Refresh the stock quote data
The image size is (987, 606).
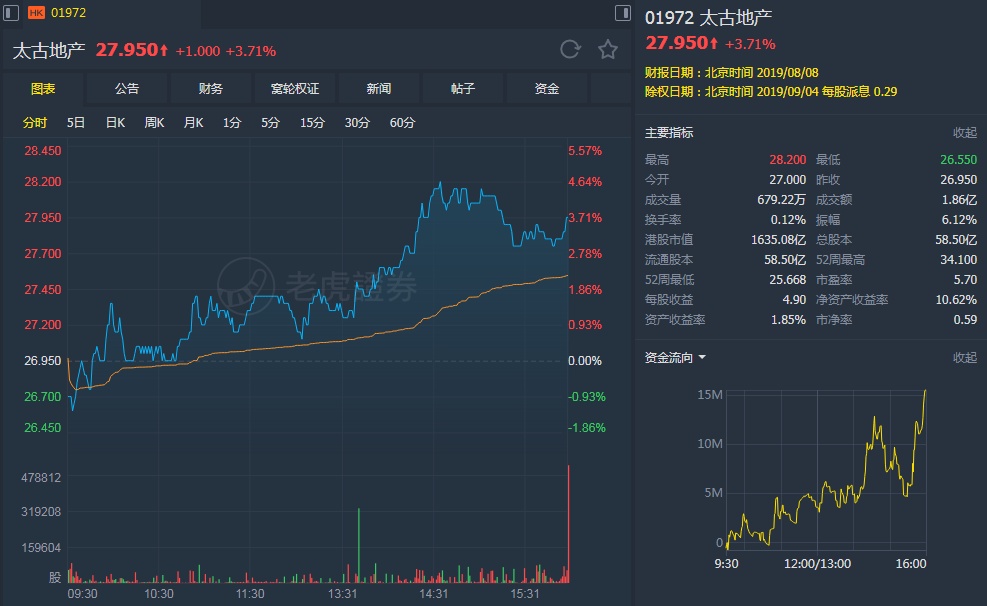coord(570,49)
